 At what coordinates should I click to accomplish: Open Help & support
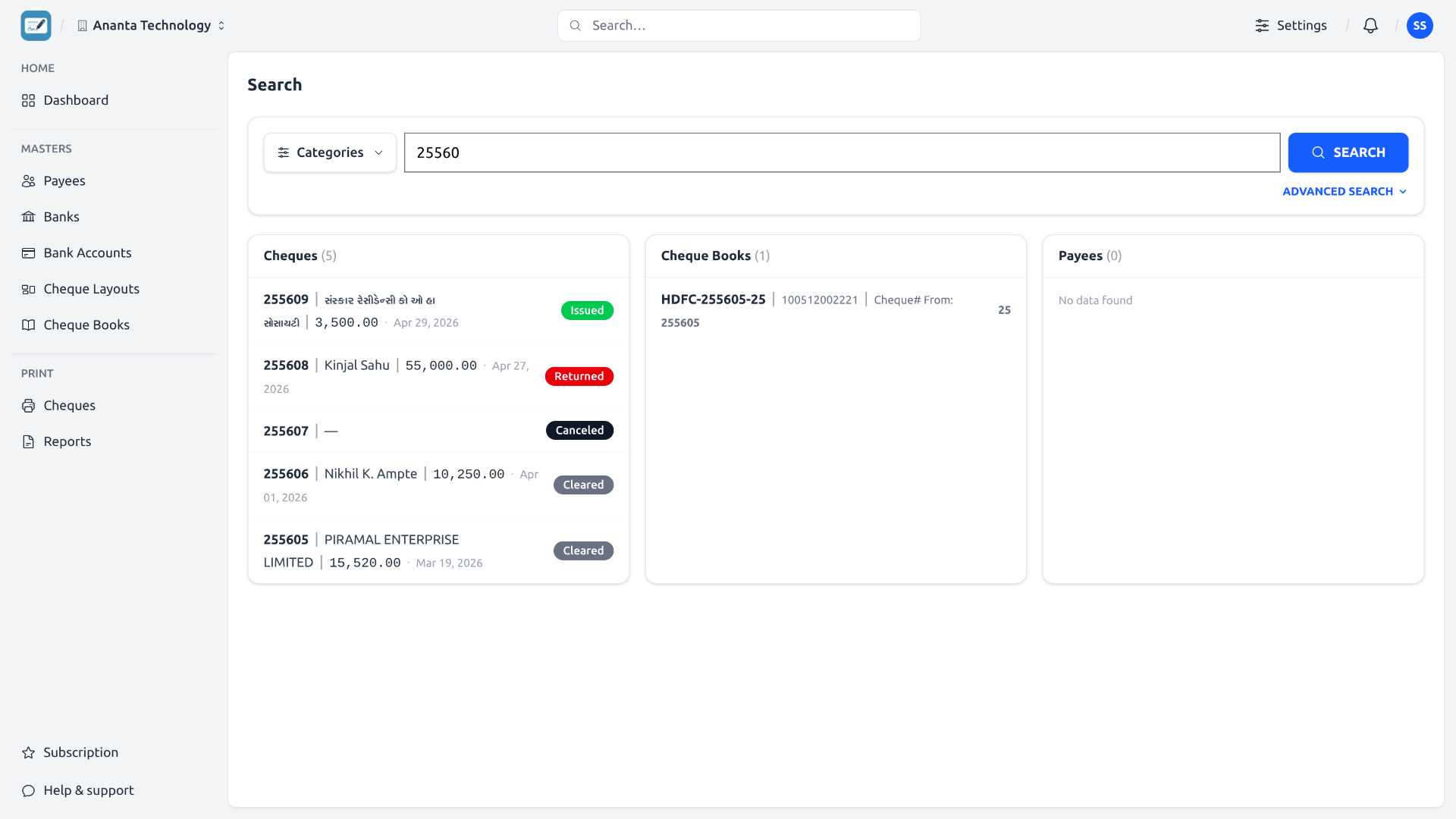coord(114,790)
